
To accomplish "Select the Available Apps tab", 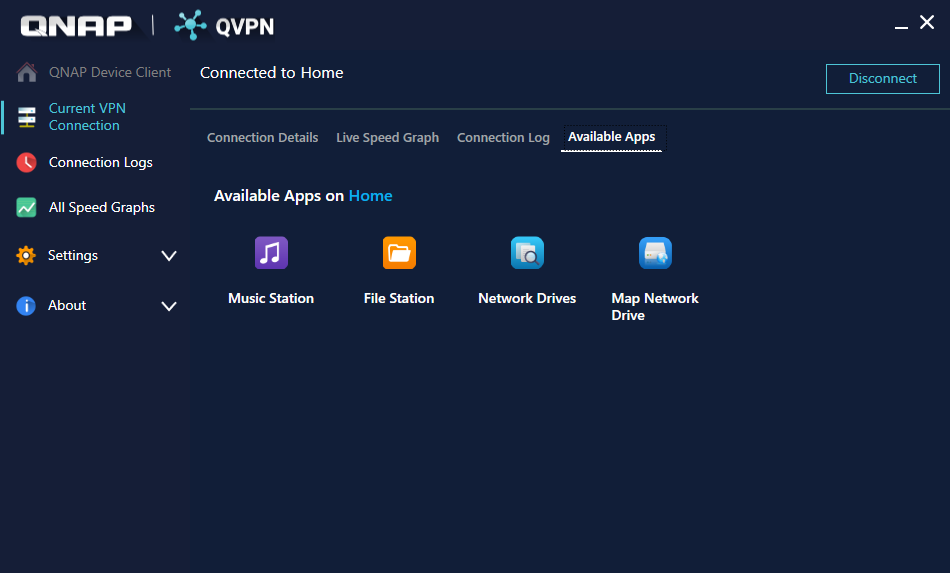I will coord(611,137).
